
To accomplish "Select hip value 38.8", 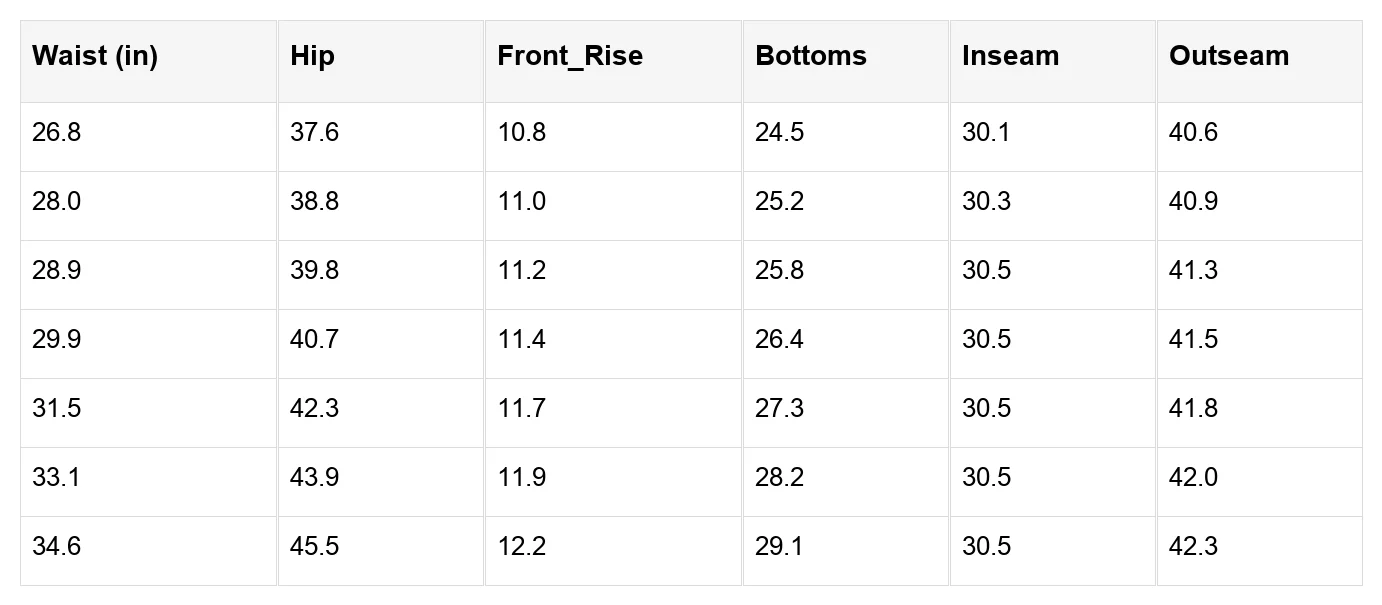I will click(314, 202).
